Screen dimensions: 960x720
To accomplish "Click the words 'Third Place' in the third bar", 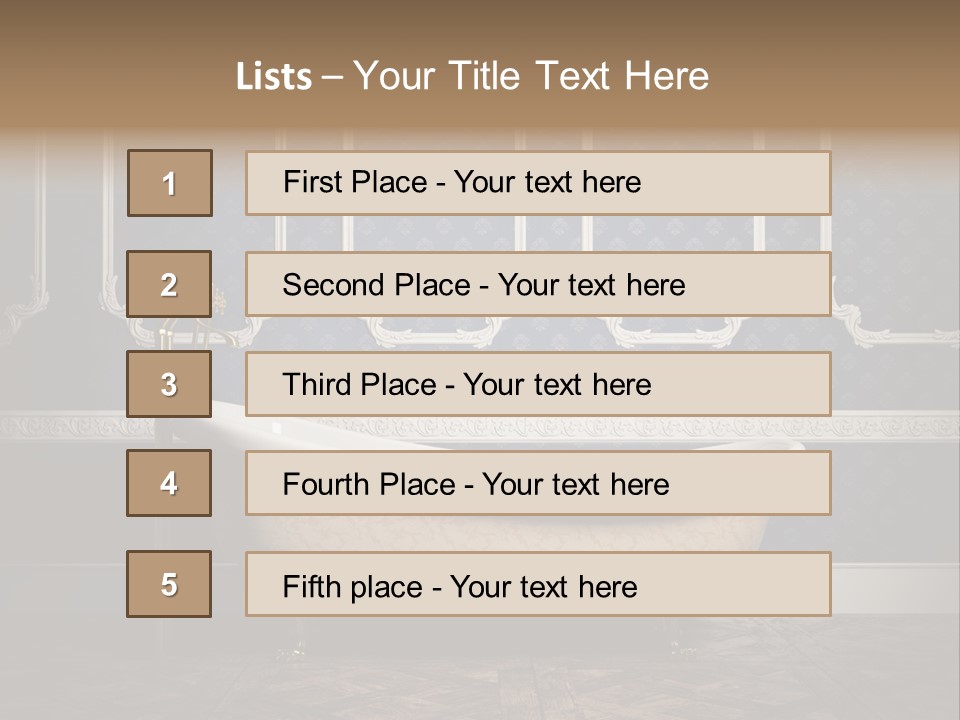I will click(x=359, y=384).
